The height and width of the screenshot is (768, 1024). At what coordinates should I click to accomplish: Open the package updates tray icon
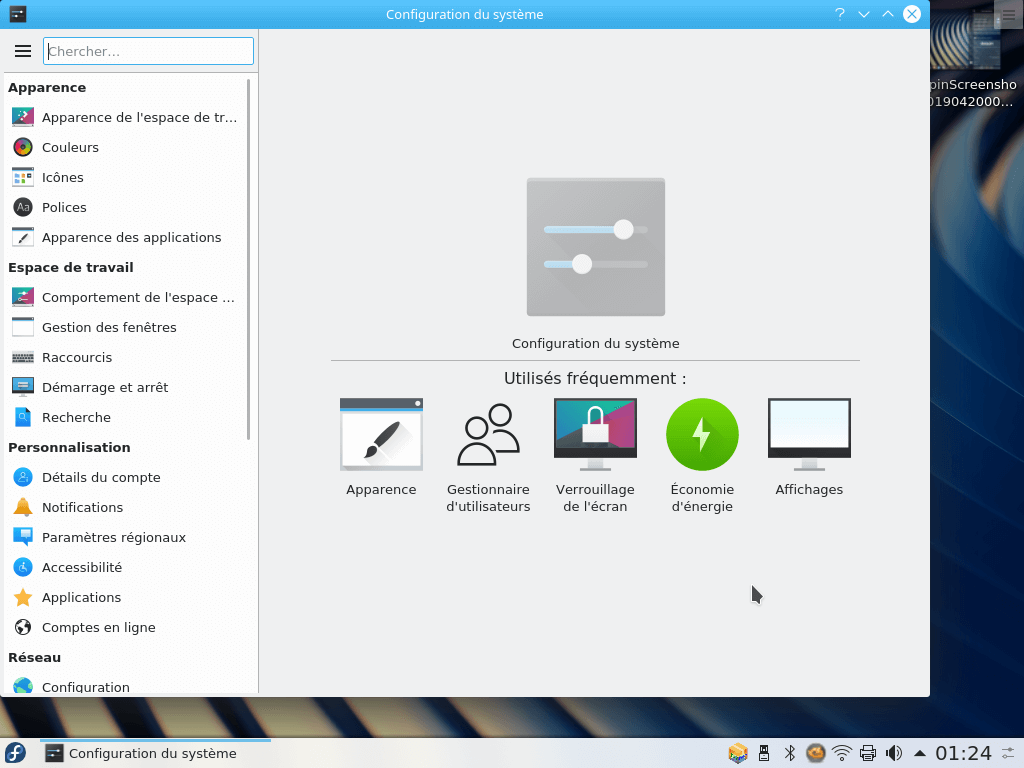[x=738, y=753]
